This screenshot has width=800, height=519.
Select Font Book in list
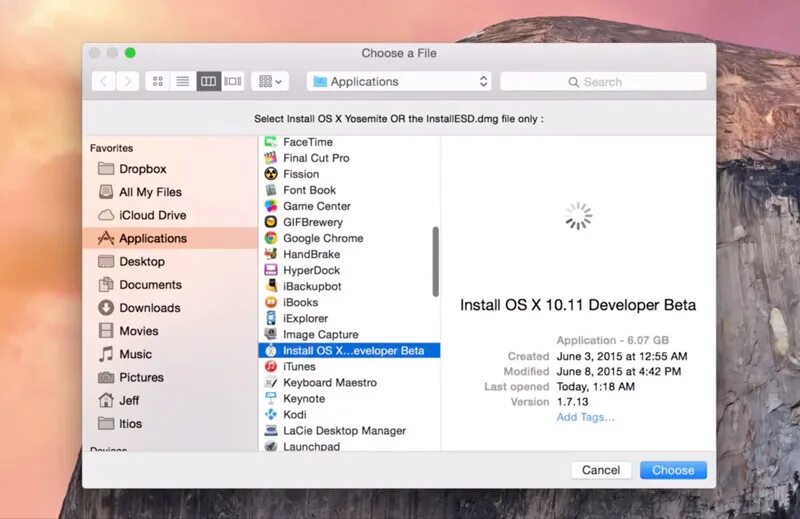(349, 190)
